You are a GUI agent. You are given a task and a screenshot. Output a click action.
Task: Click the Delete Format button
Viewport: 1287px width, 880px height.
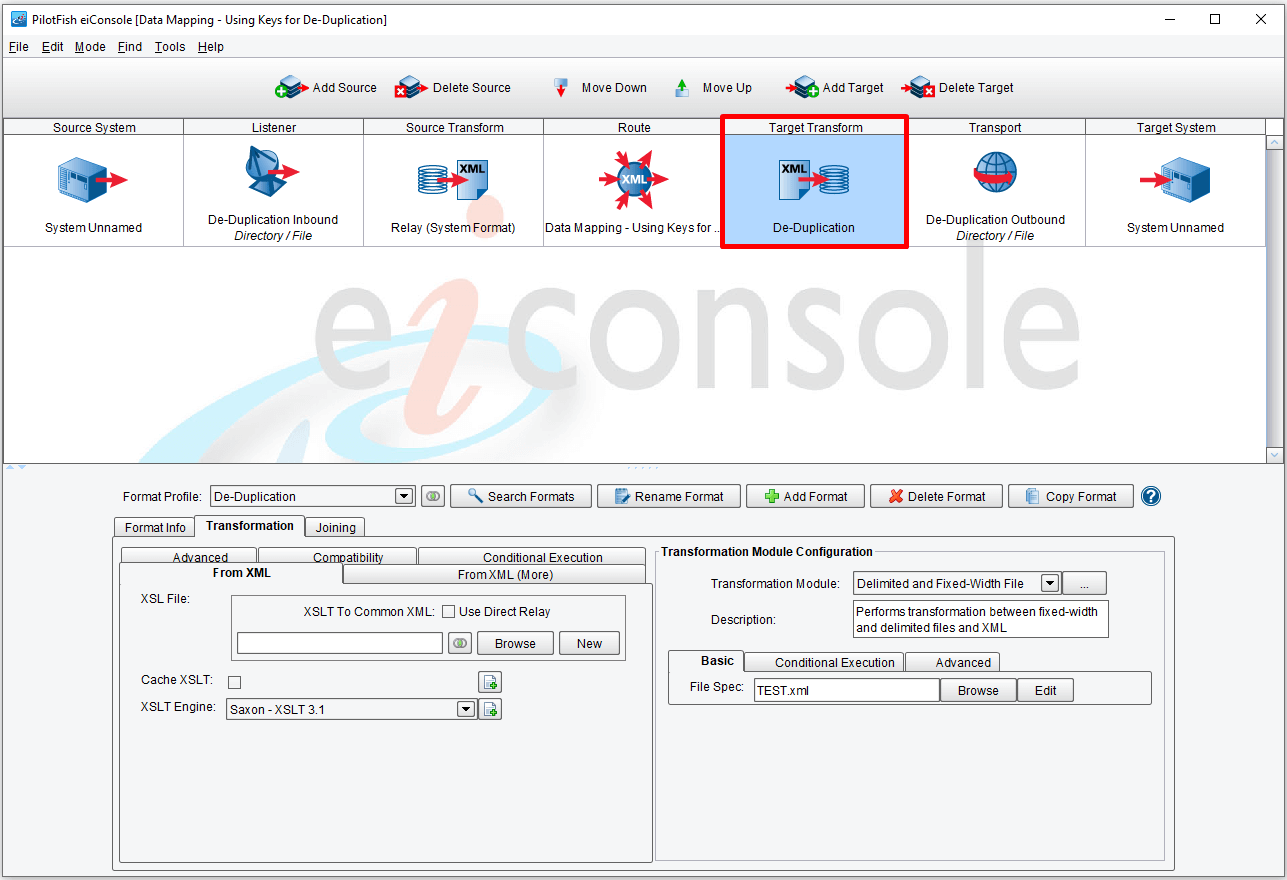coord(936,496)
